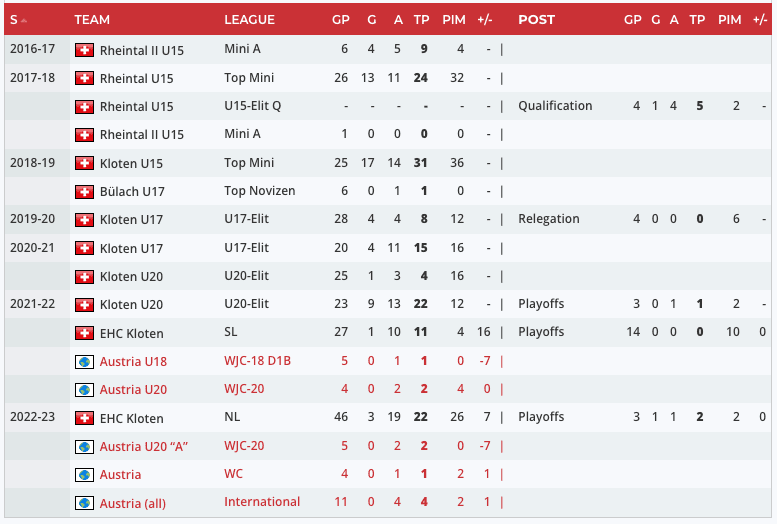Click flag icon next to Austria (all)
The height and width of the screenshot is (524, 777).
[x=84, y=503]
